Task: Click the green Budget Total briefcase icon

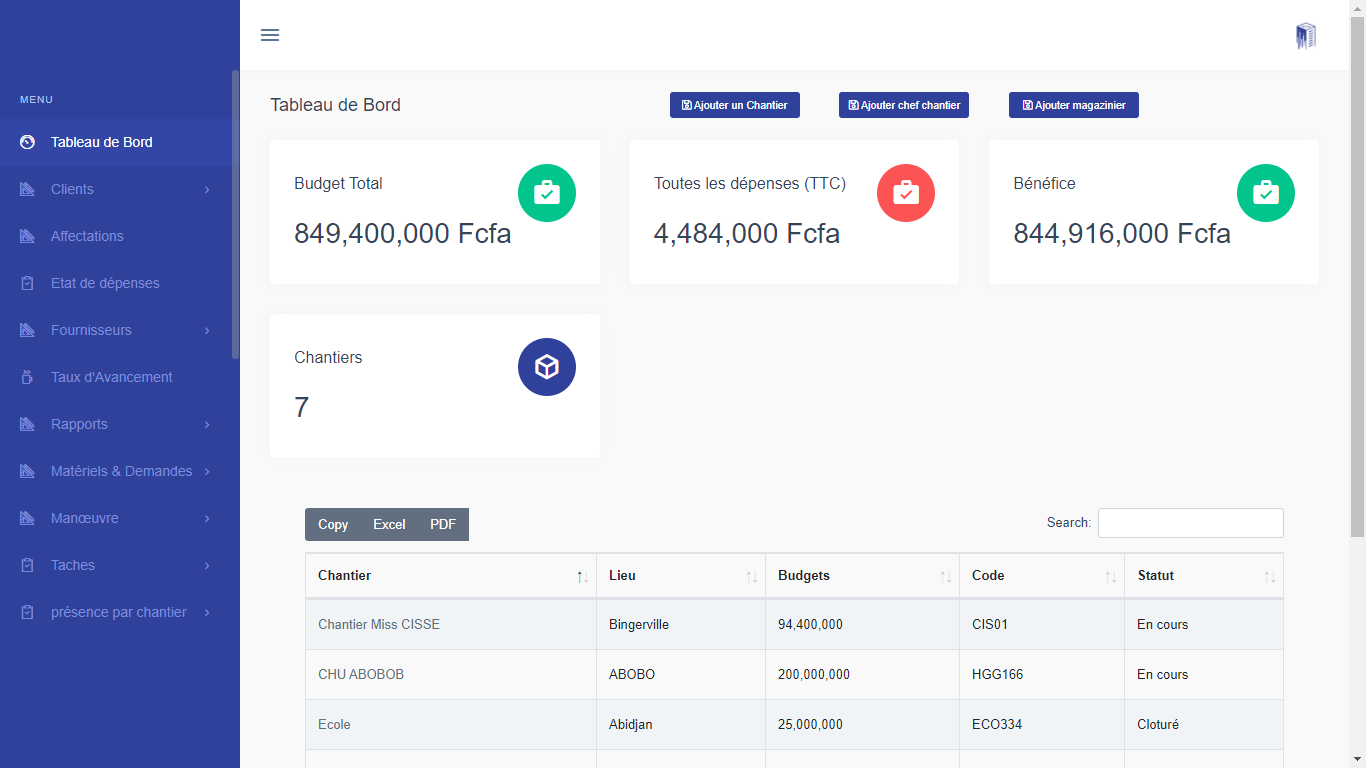Action: pos(547,193)
